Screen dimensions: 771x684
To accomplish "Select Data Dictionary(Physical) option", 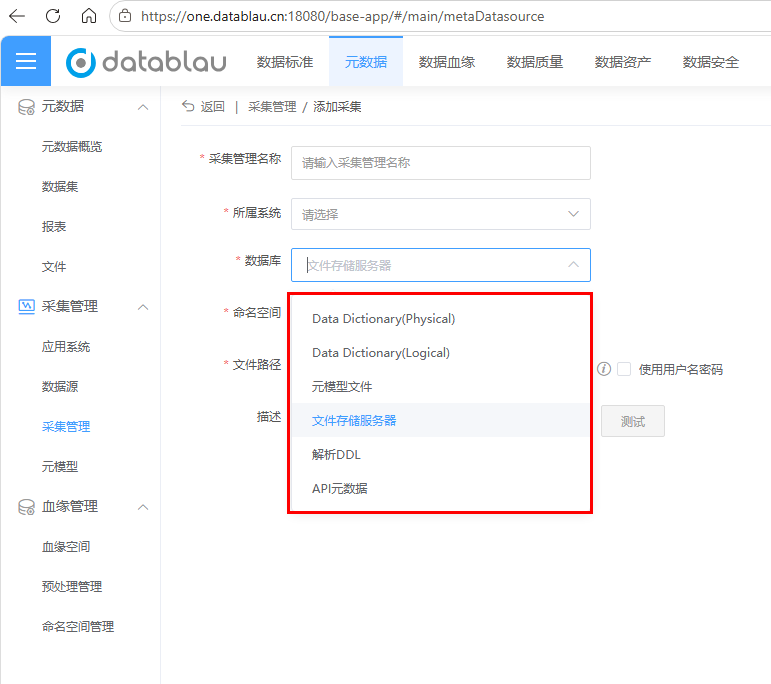I will point(441,319).
